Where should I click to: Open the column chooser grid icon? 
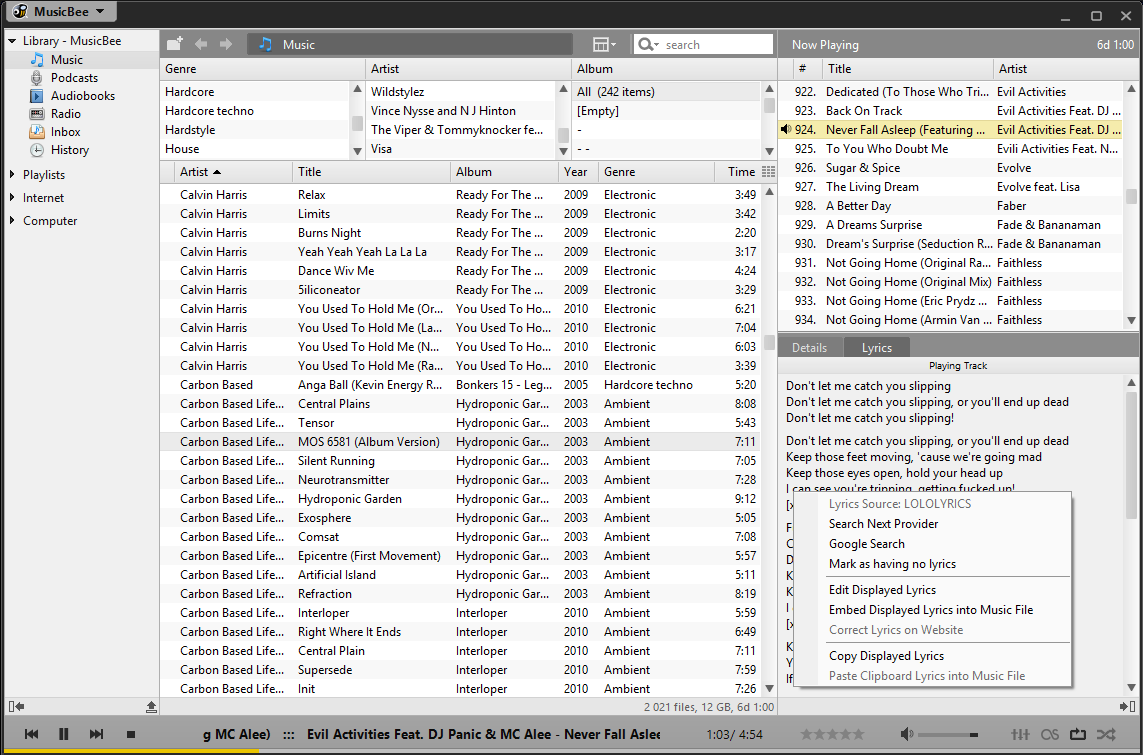click(768, 172)
